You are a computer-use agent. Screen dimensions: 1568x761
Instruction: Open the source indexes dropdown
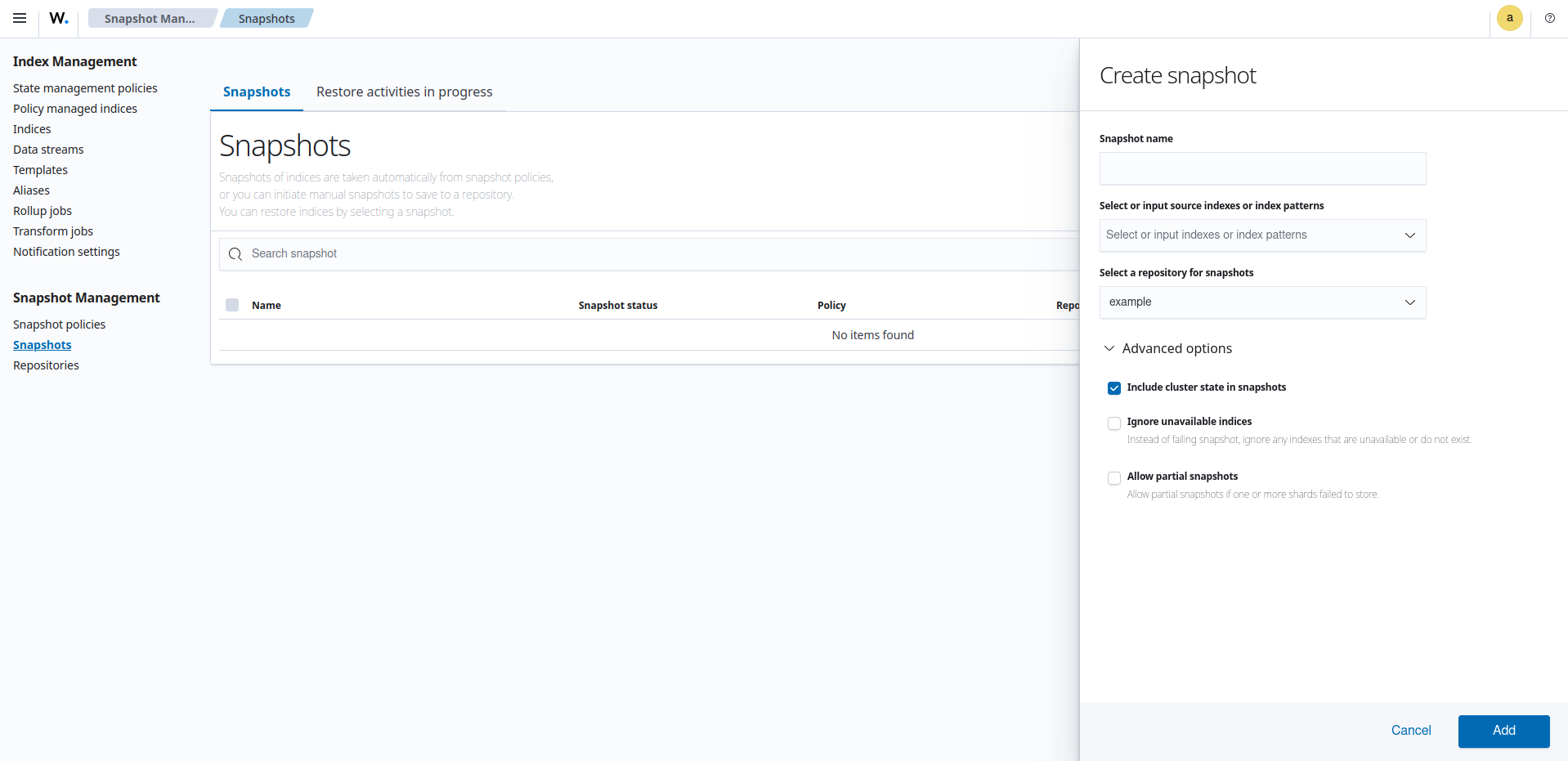click(1261, 235)
